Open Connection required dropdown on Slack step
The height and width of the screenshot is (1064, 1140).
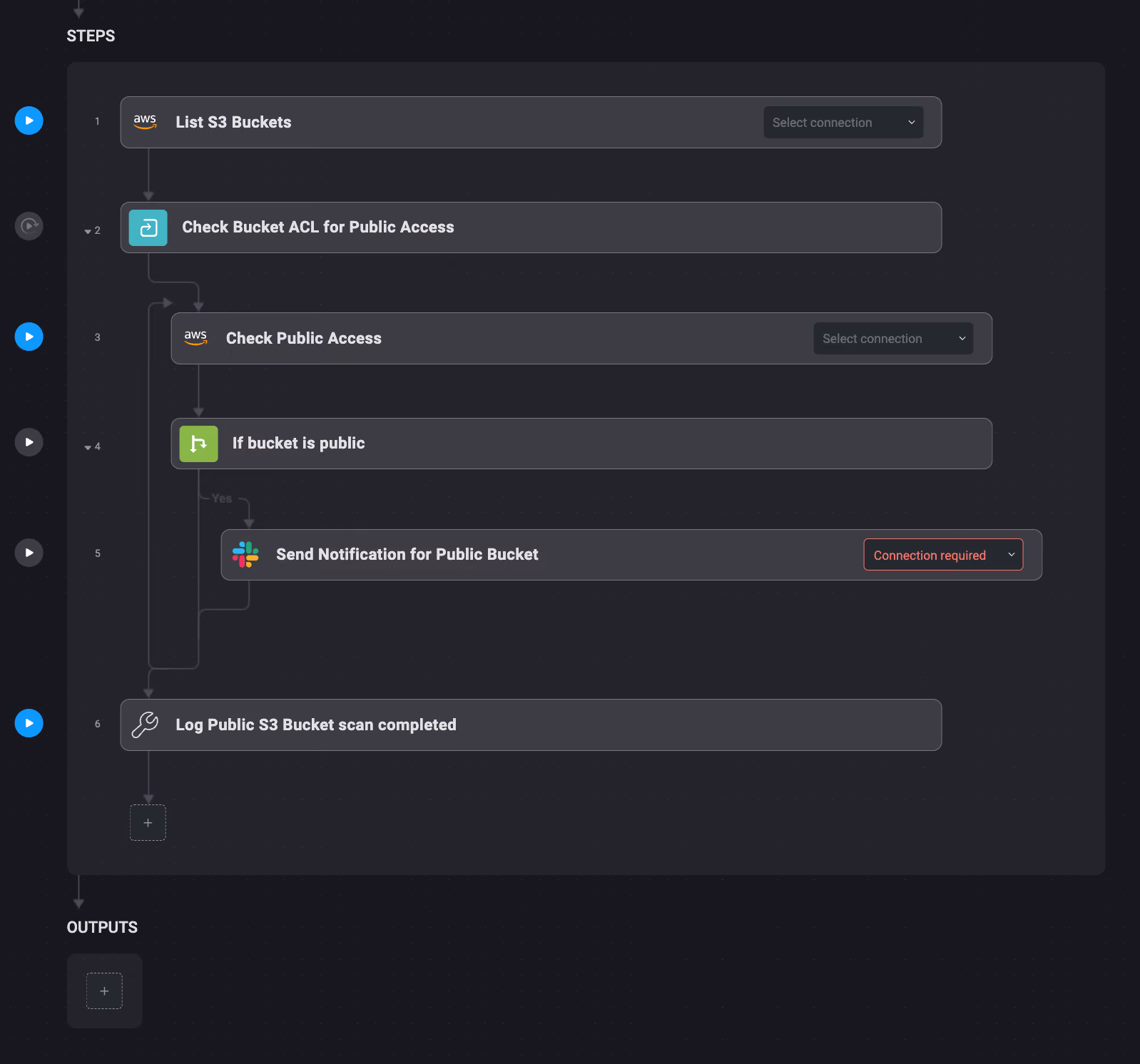point(943,555)
